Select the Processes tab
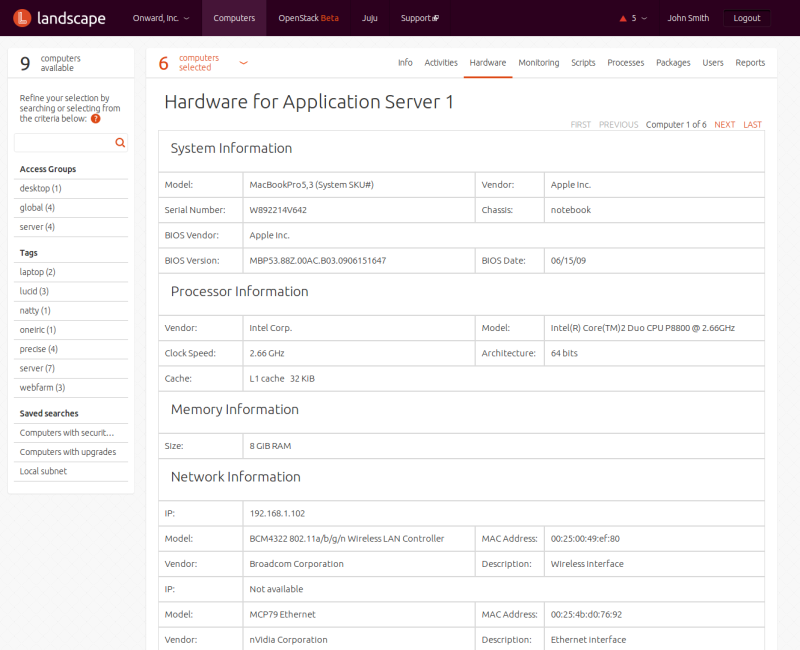This screenshot has height=650, width=800. pyautogui.click(x=625, y=62)
